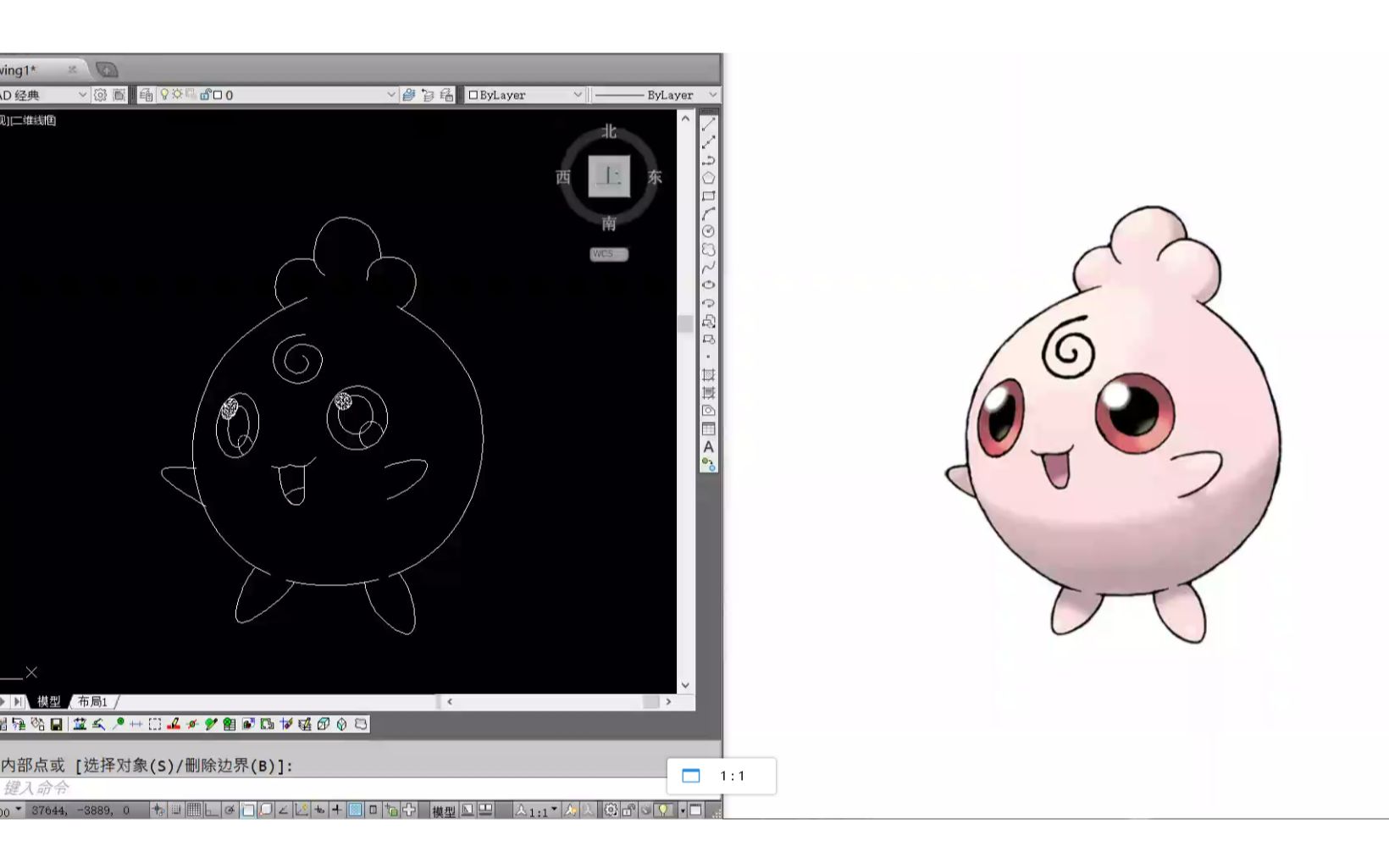Click the Layer States Manager icon
This screenshot has width=1389, height=868.
tap(446, 95)
